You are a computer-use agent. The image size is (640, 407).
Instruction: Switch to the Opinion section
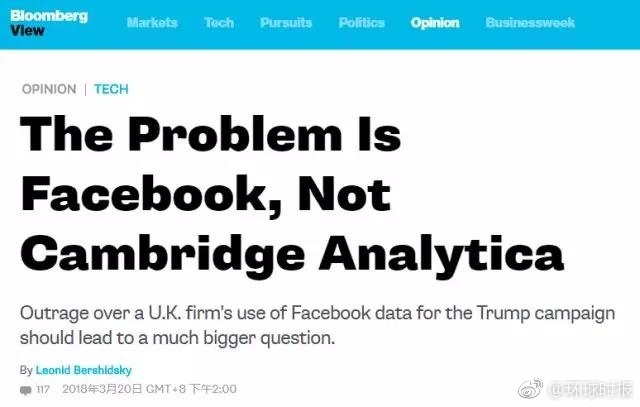(435, 23)
